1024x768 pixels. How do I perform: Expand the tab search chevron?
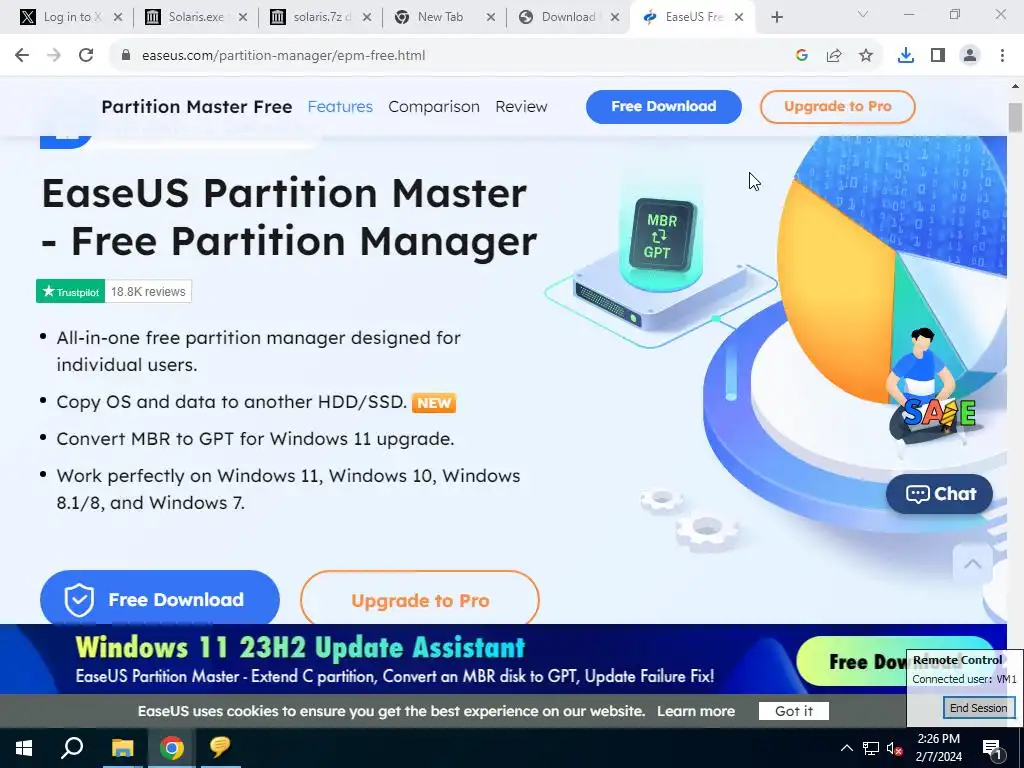[863, 14]
